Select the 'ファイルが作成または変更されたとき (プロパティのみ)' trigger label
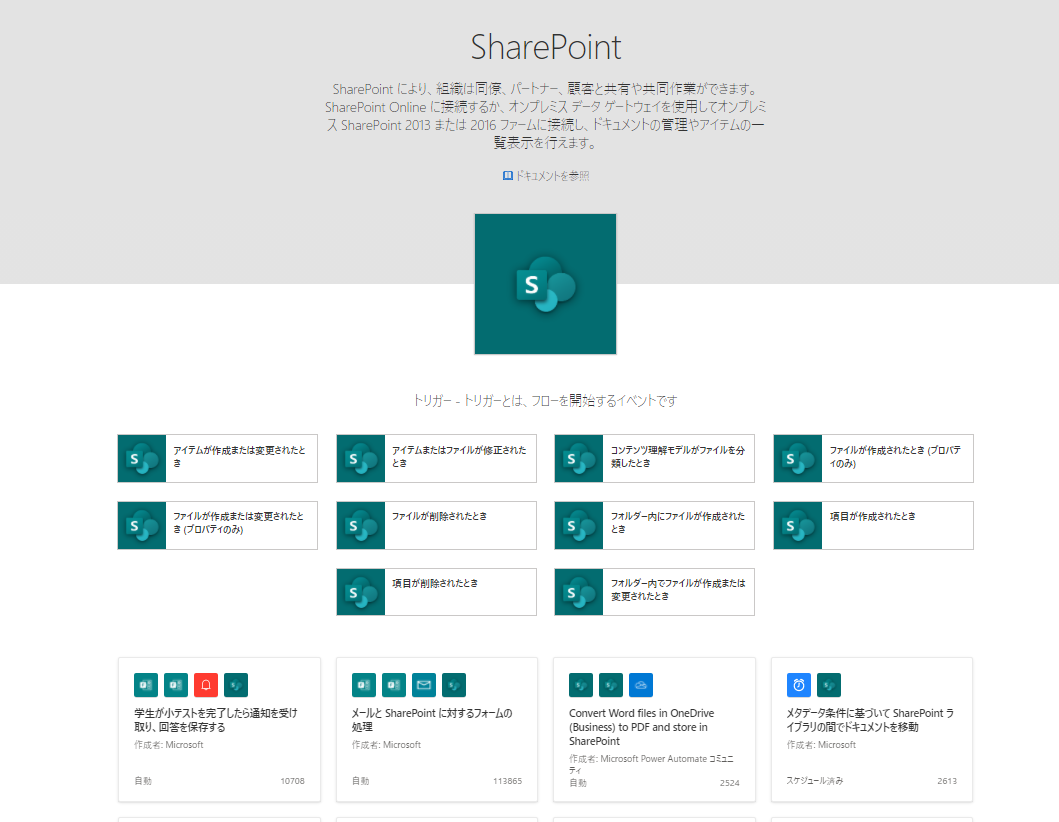1059x822 pixels. (238, 523)
